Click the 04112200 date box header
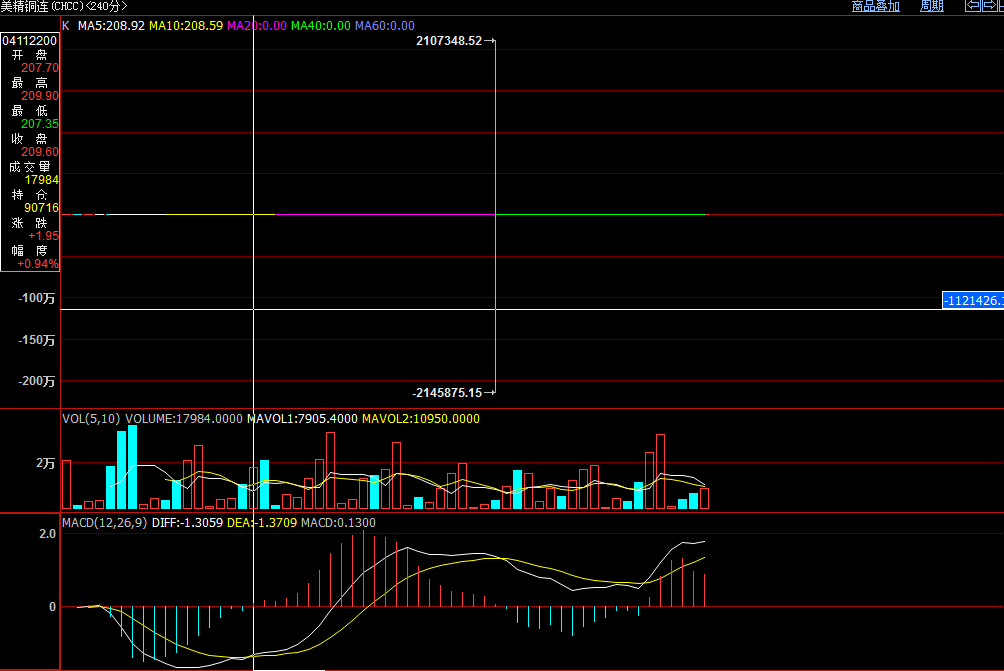Image resolution: width=1004 pixels, height=671 pixels. (x=30, y=41)
